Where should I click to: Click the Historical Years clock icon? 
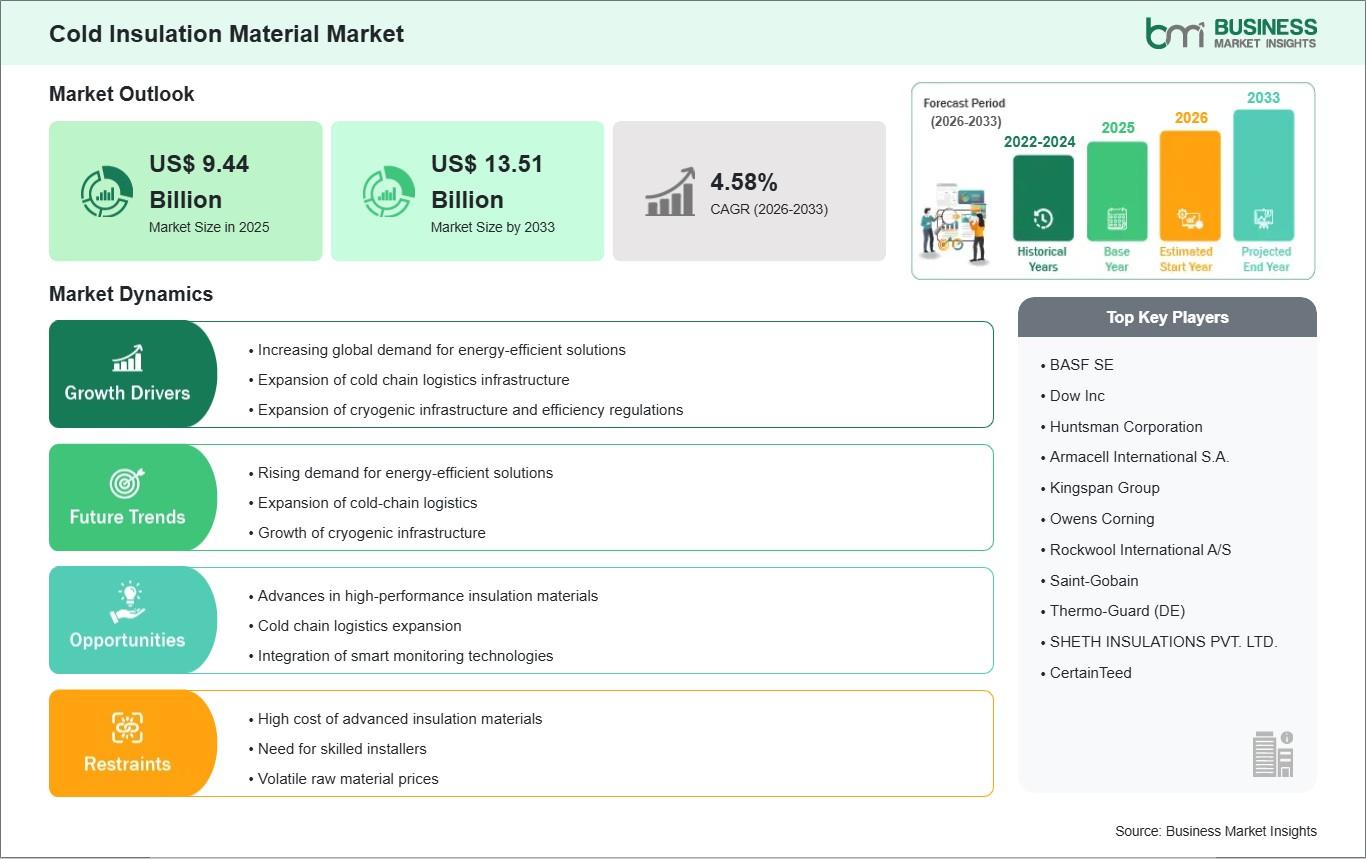(x=1042, y=219)
